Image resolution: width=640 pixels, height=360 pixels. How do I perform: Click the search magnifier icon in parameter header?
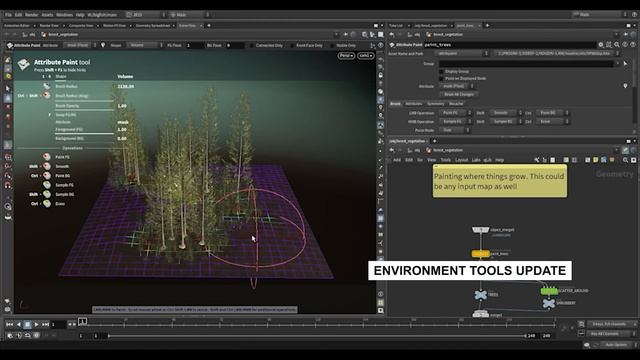pyautogui.click(x=617, y=45)
